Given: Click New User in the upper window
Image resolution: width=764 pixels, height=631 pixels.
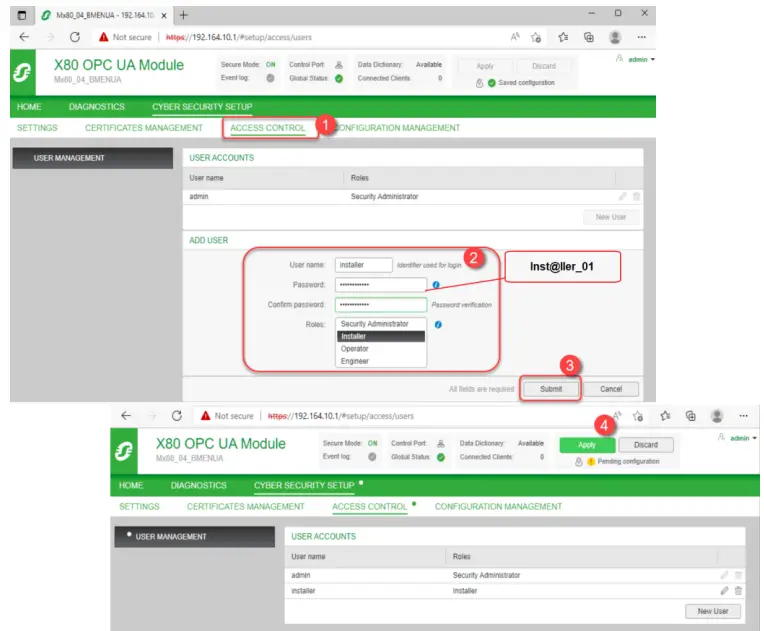Looking at the screenshot, I should pyautogui.click(x=611, y=217).
